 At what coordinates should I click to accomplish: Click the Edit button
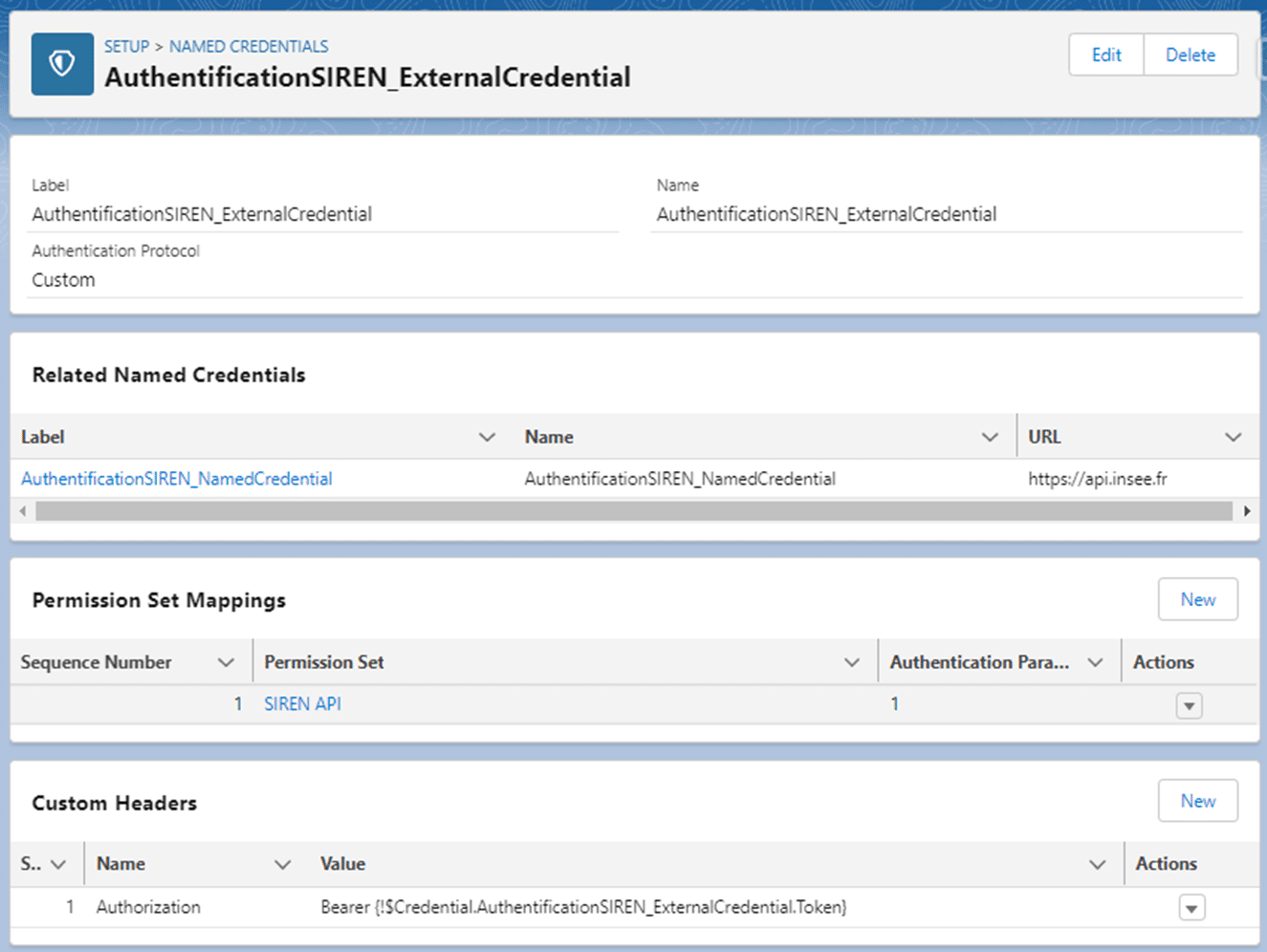tap(1106, 54)
